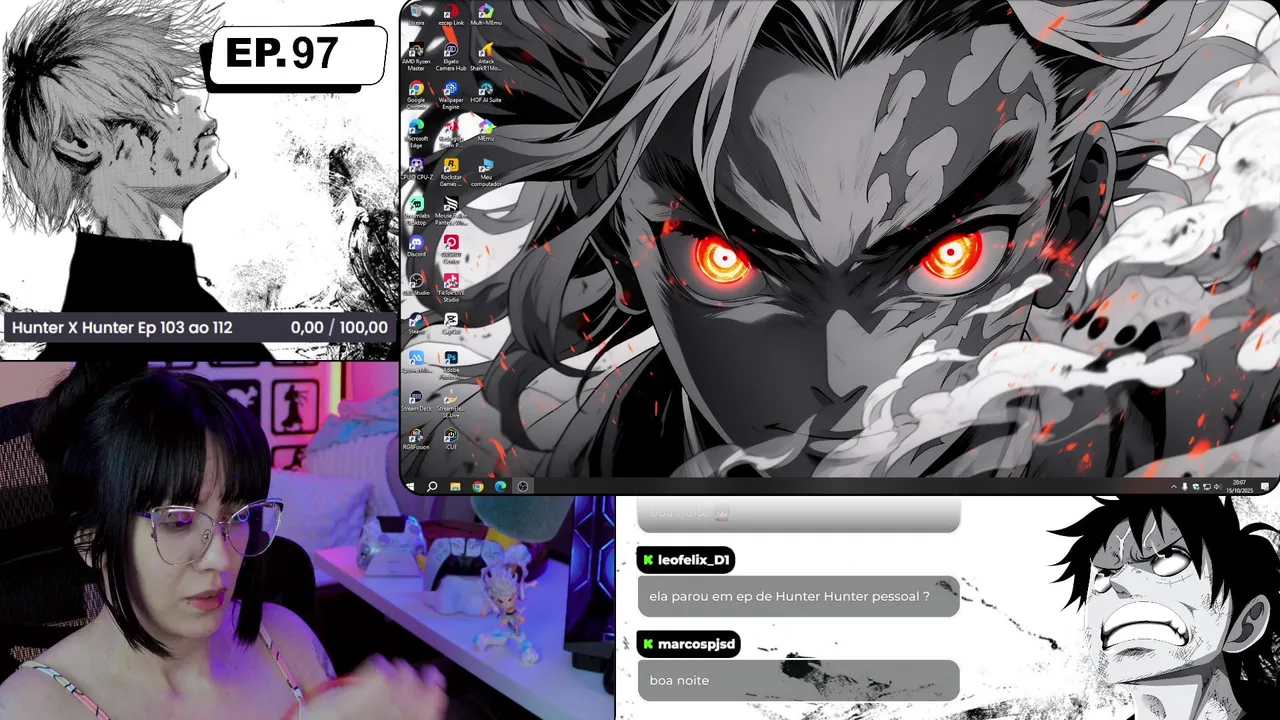Screen dimensions: 1280x720
Task: Open the Stream Deck desktop icon
Action: [x=416, y=401]
